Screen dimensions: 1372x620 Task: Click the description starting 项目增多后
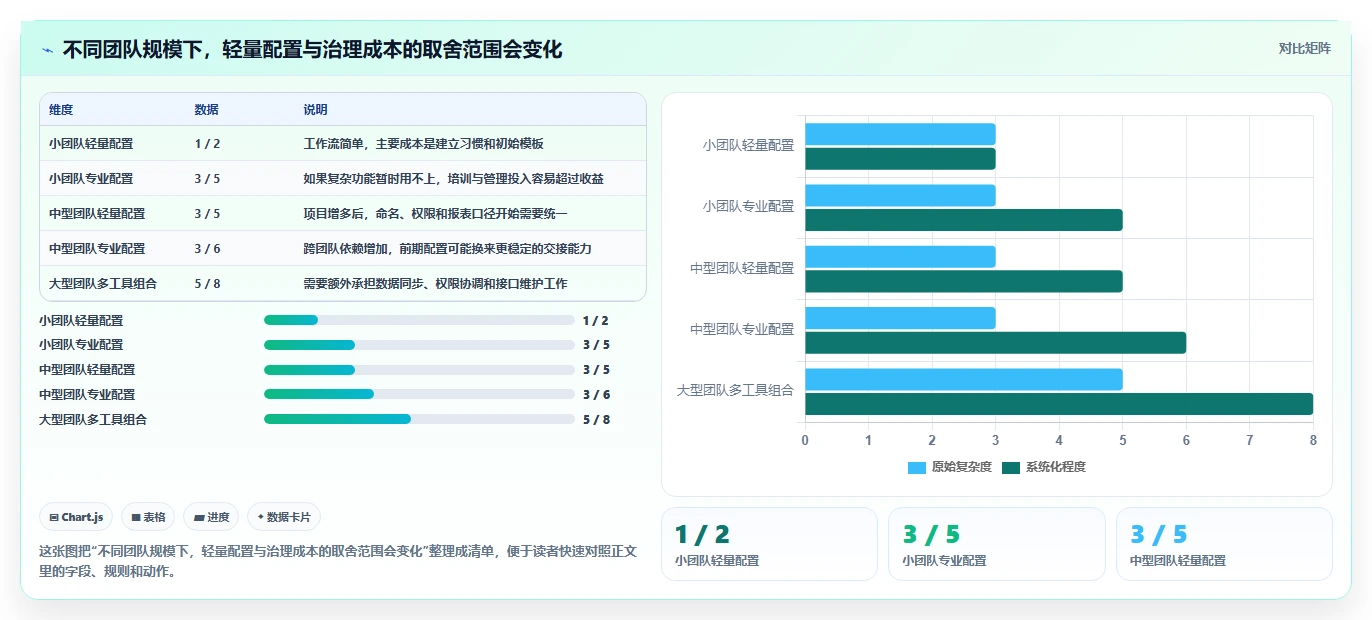[x=435, y=214]
